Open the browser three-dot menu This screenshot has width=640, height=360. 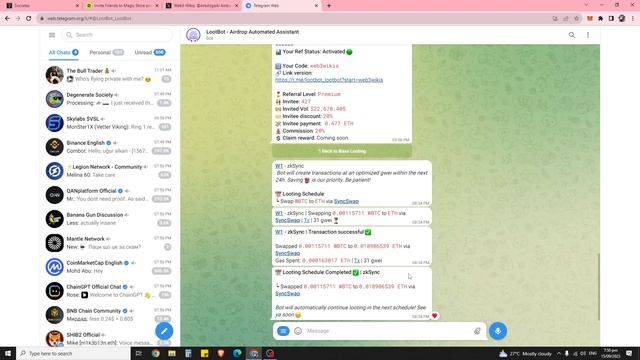pyautogui.click(x=633, y=18)
